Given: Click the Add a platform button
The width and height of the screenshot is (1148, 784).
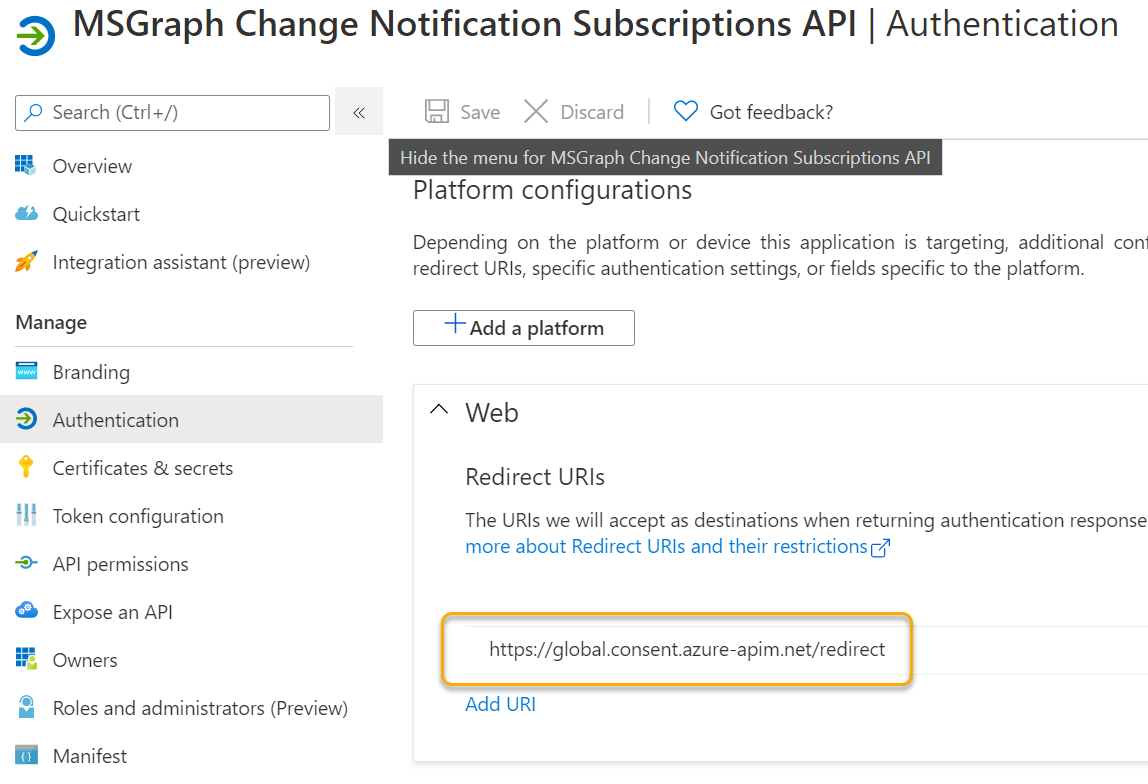Looking at the screenshot, I should (523, 328).
